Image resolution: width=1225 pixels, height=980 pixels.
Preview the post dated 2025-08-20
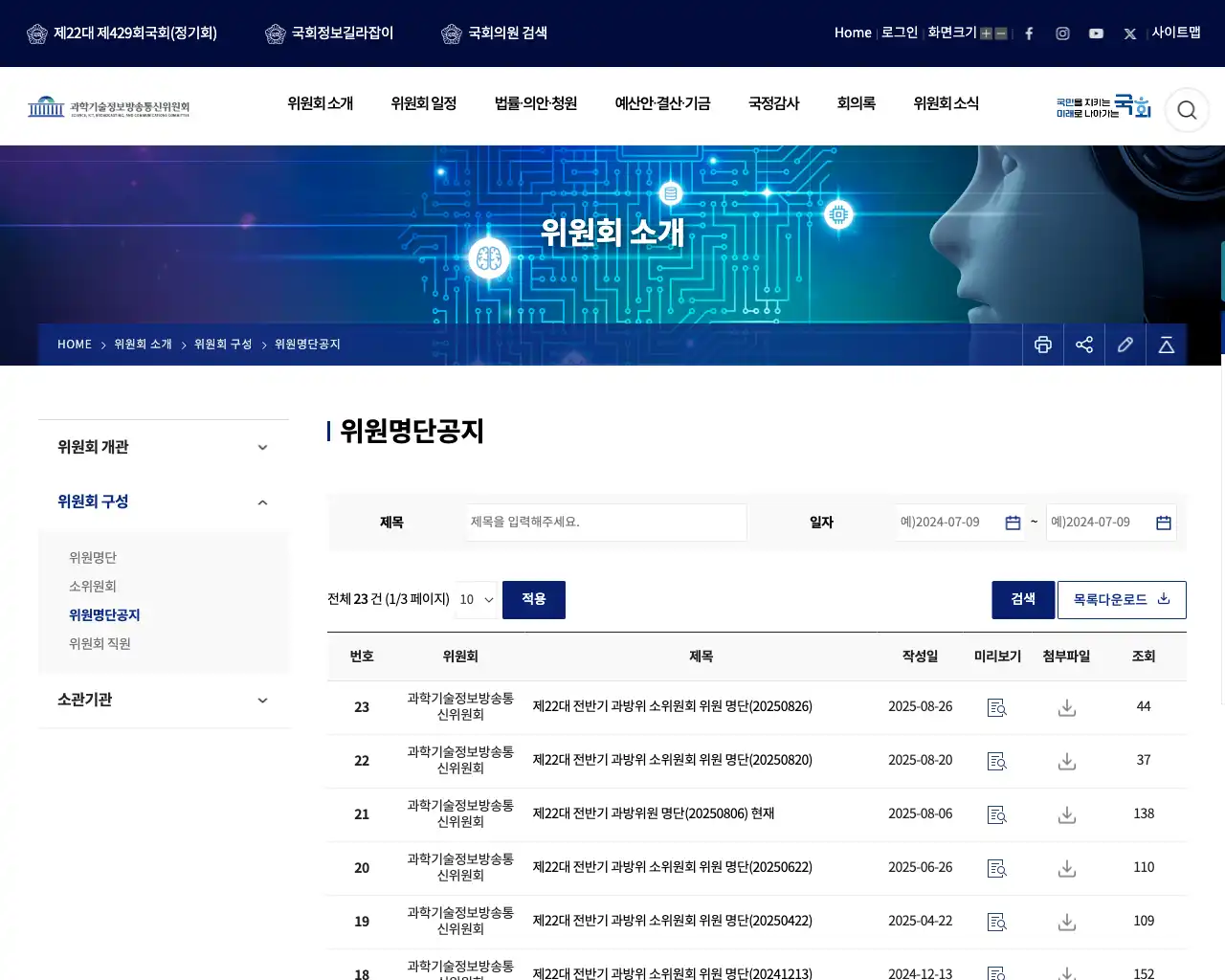click(997, 761)
